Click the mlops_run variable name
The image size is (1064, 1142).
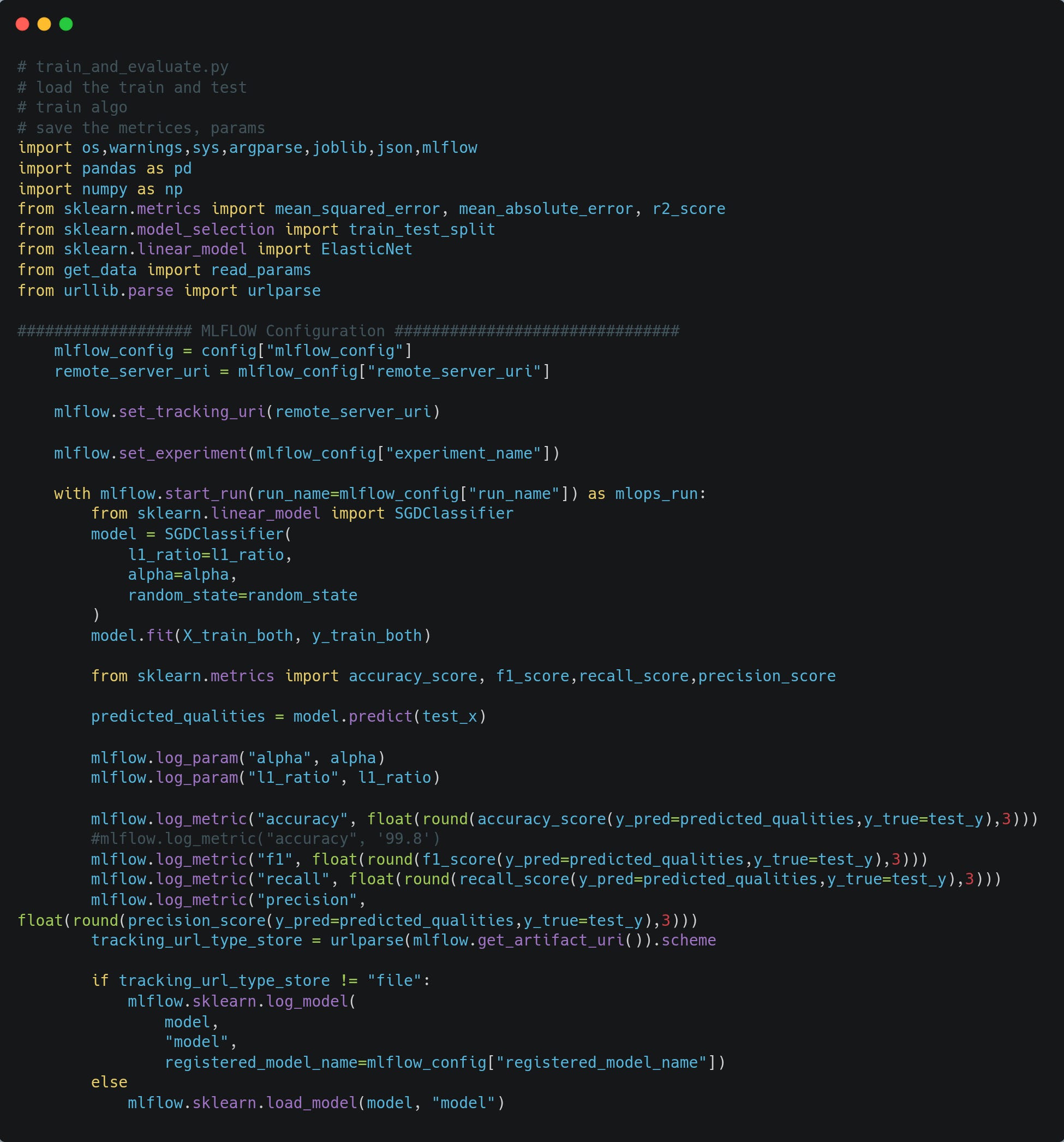click(656, 494)
